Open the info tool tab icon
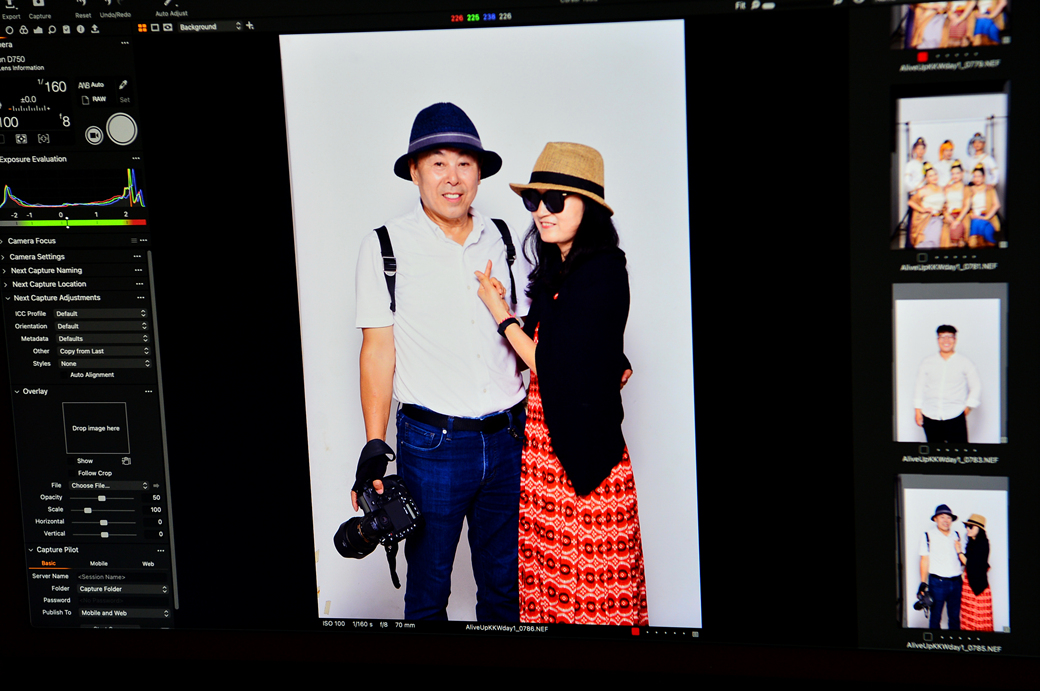Image resolution: width=1040 pixels, height=691 pixels. [80, 29]
